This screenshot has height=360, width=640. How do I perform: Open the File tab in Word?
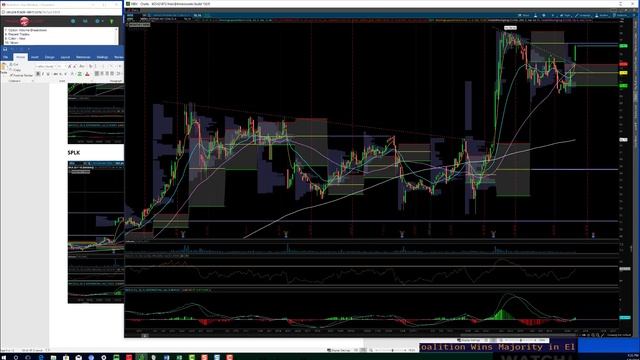6,57
